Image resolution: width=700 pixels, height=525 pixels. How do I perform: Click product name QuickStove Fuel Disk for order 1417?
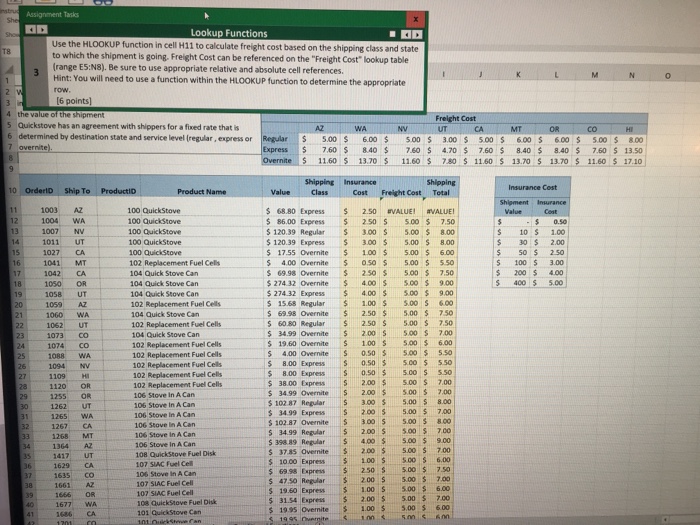click(182, 454)
